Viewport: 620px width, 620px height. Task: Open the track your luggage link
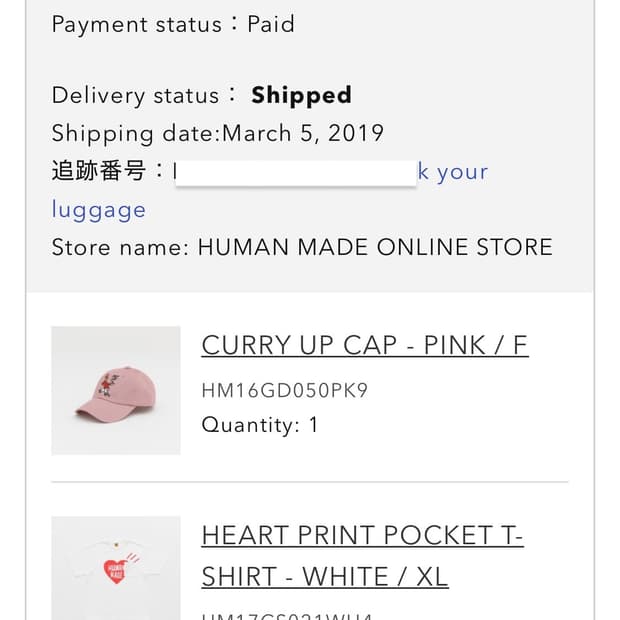pos(453,172)
